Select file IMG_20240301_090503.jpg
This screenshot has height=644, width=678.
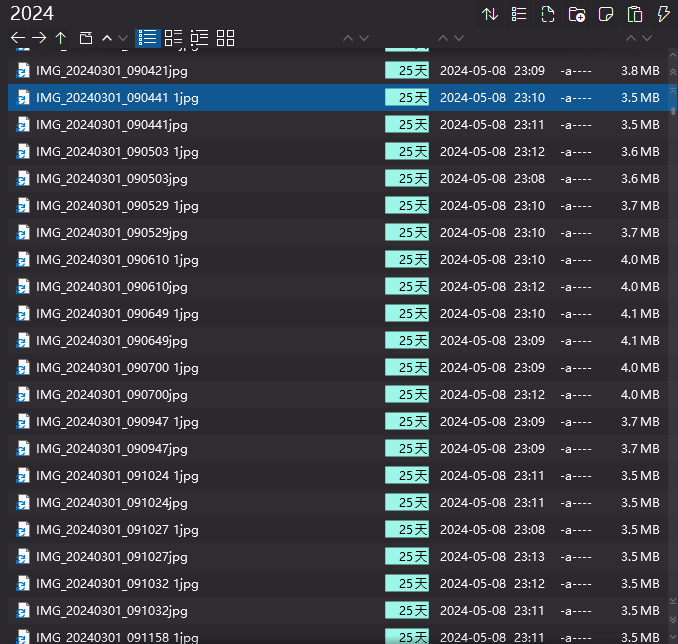click(111, 179)
